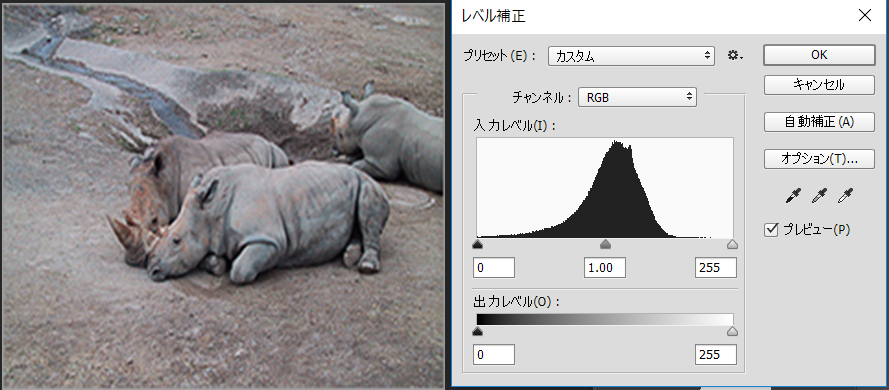Viewport: 889px width, 390px height.
Task: Click the input shadow value field 0
Action: click(494, 268)
